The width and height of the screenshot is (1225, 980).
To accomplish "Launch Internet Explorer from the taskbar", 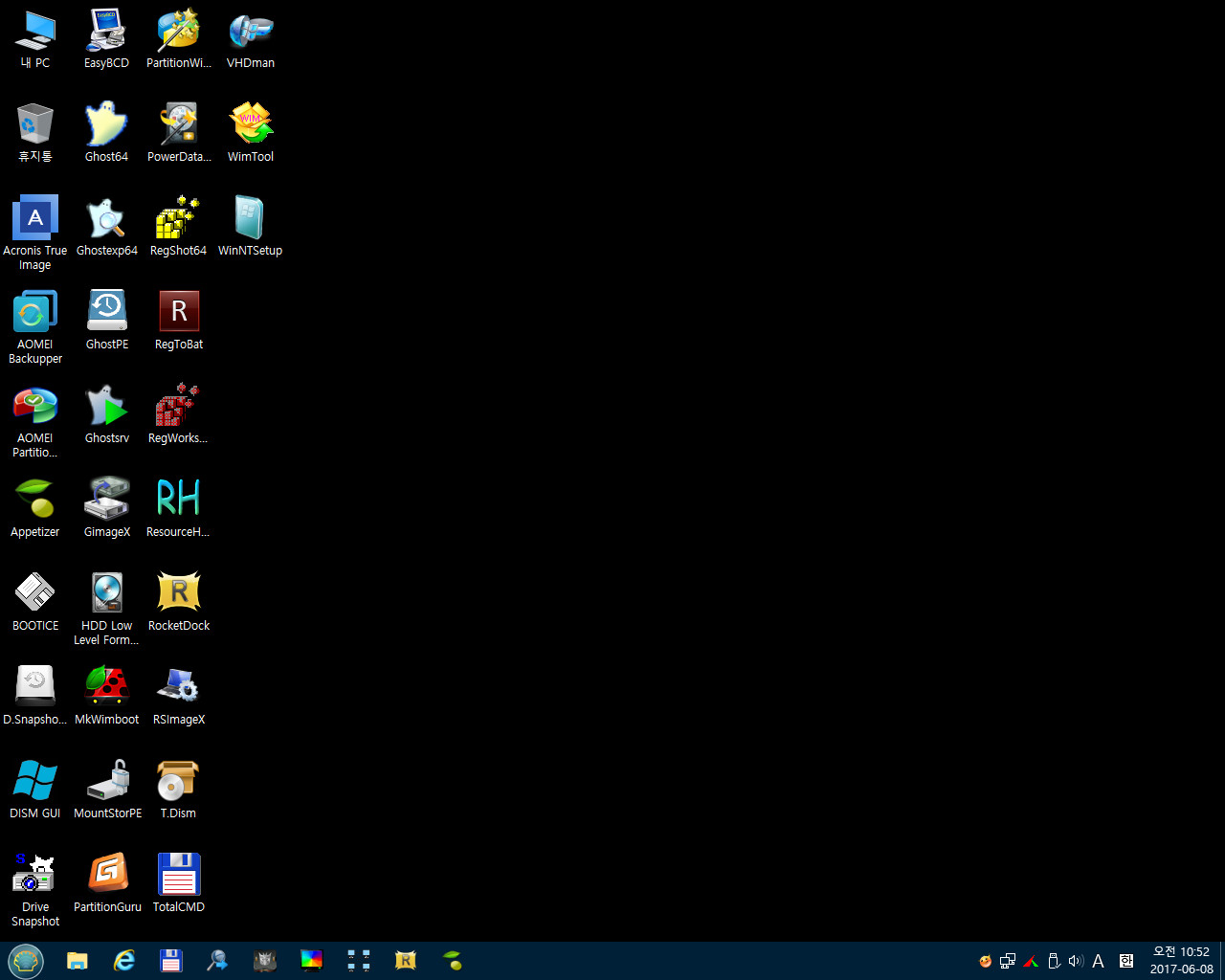I will tap(124, 961).
